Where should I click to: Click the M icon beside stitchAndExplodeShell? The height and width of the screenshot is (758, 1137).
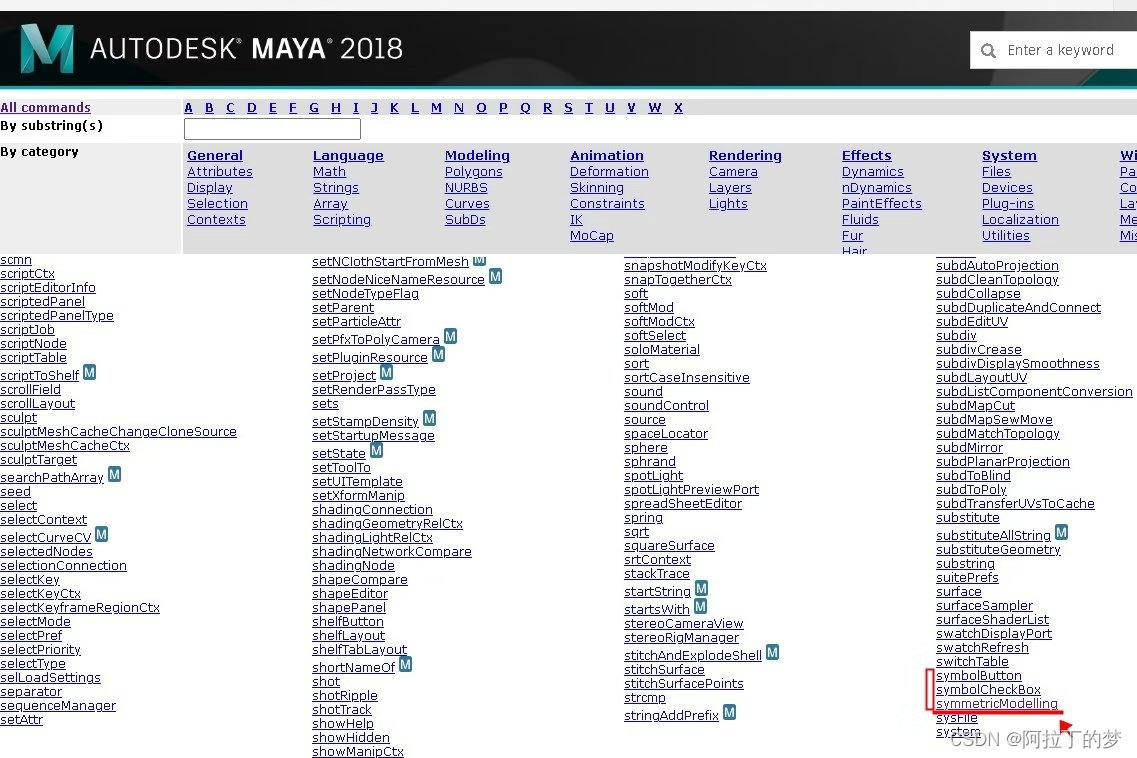tap(771, 652)
